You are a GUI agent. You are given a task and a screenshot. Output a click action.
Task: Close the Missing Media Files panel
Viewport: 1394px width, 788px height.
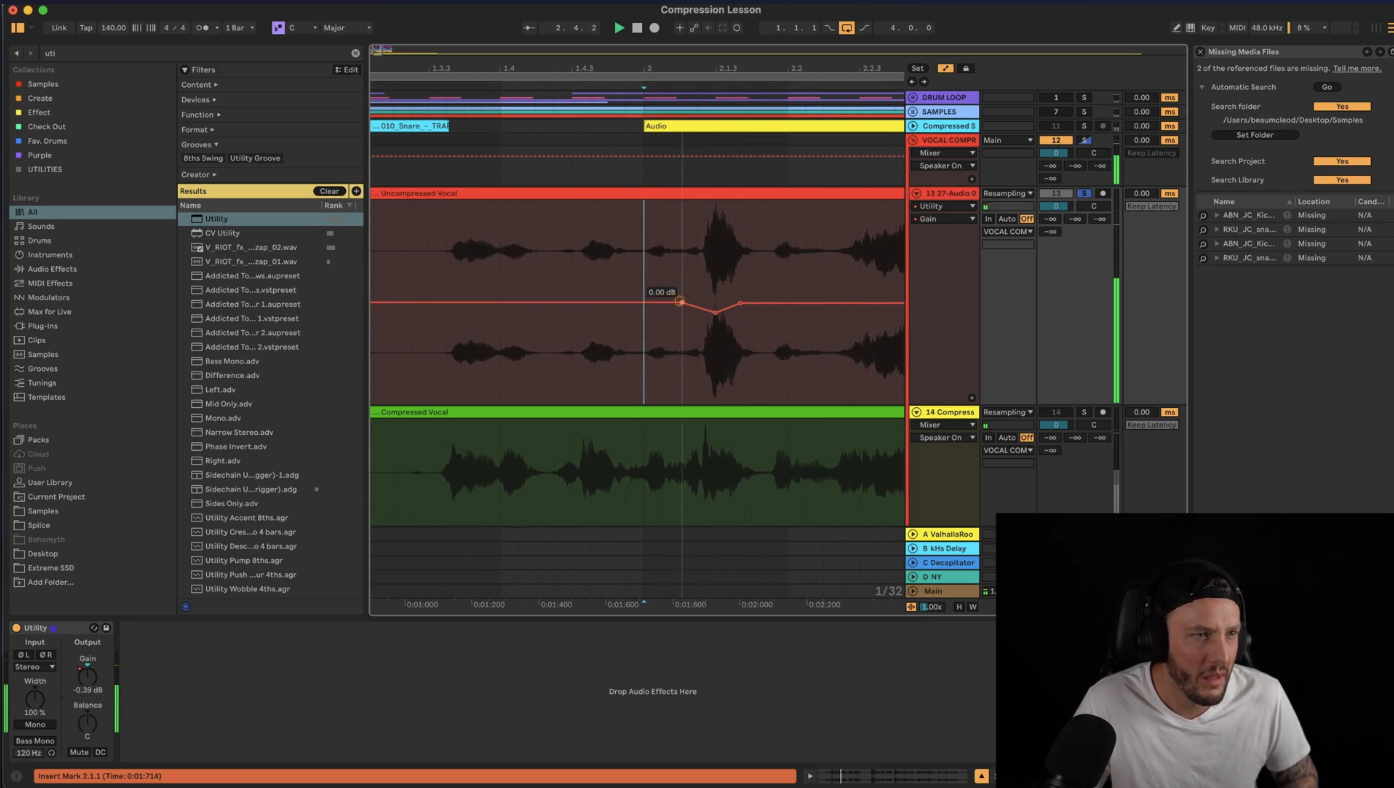pyautogui.click(x=1201, y=52)
